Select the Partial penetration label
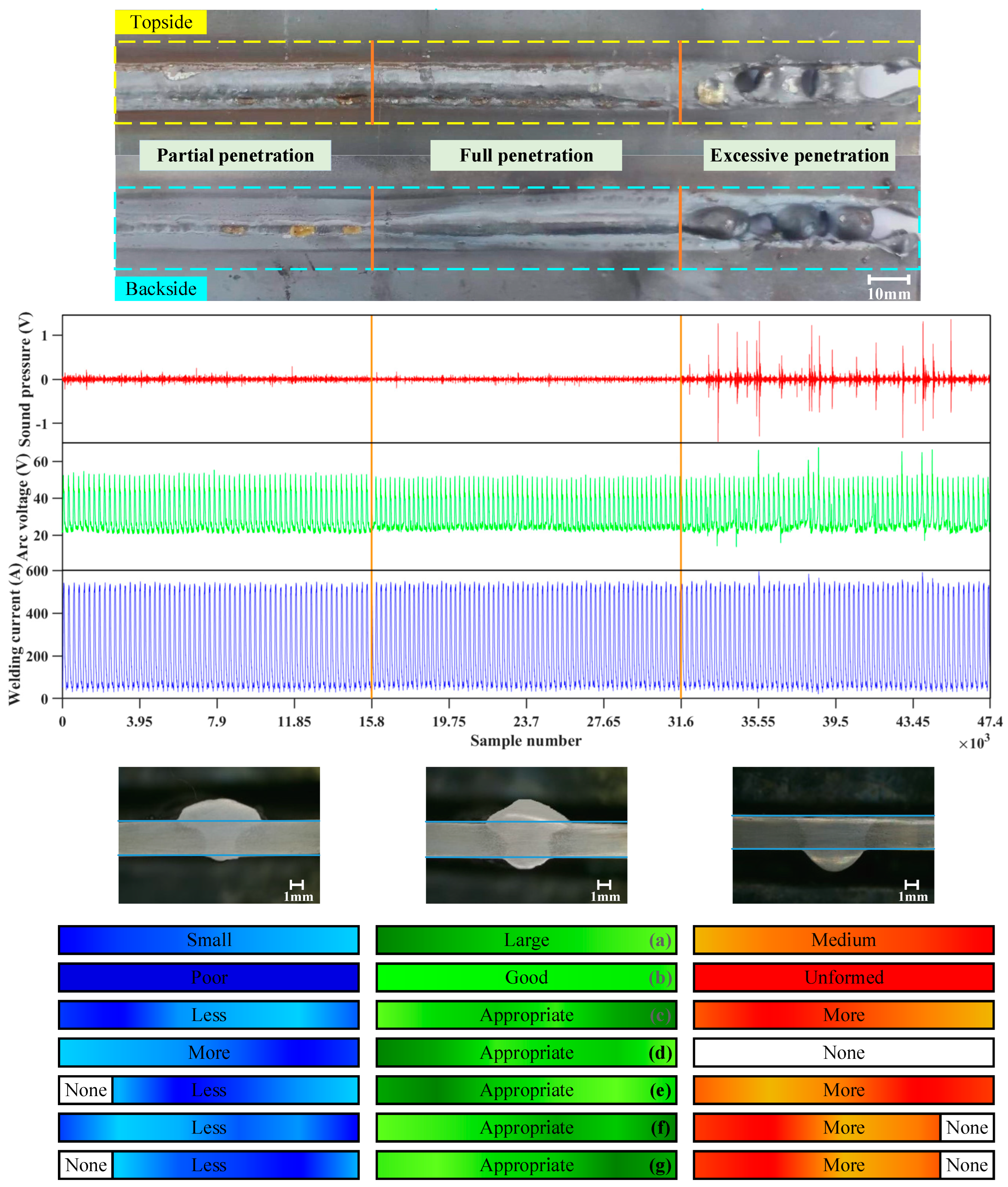1008x1187 pixels. [x=235, y=156]
